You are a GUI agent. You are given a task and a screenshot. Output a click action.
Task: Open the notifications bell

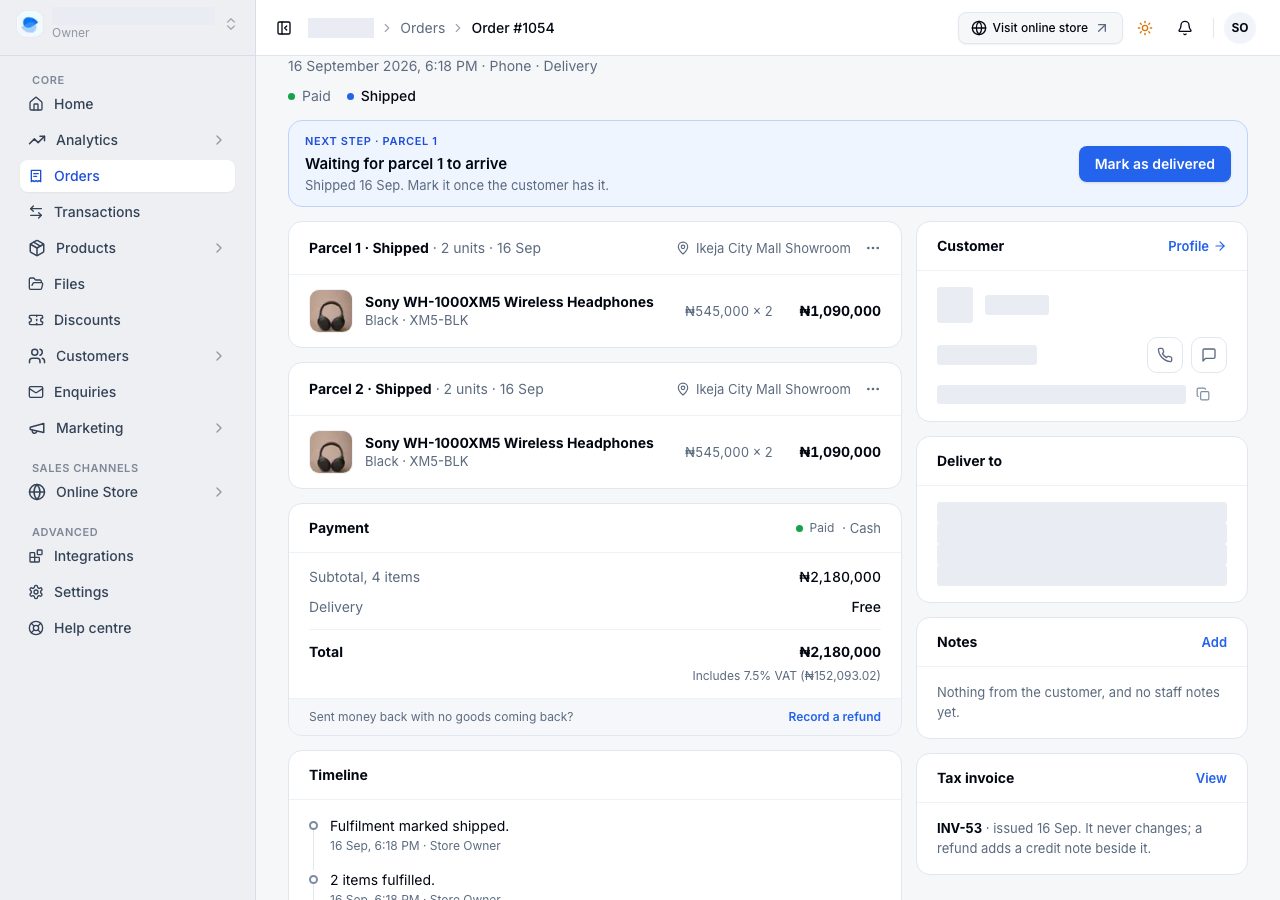[1185, 28]
